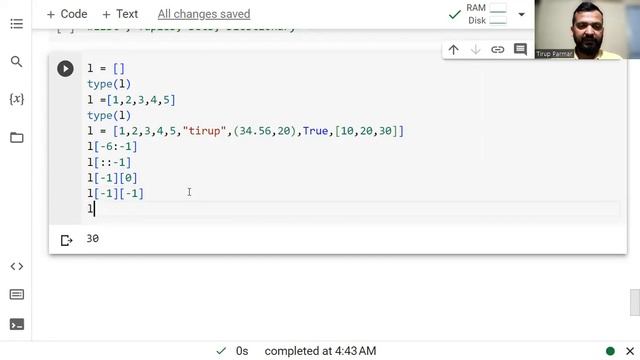Screen dimensions: 640x360
Task: Open the table of contents panel
Action: pos(16,24)
